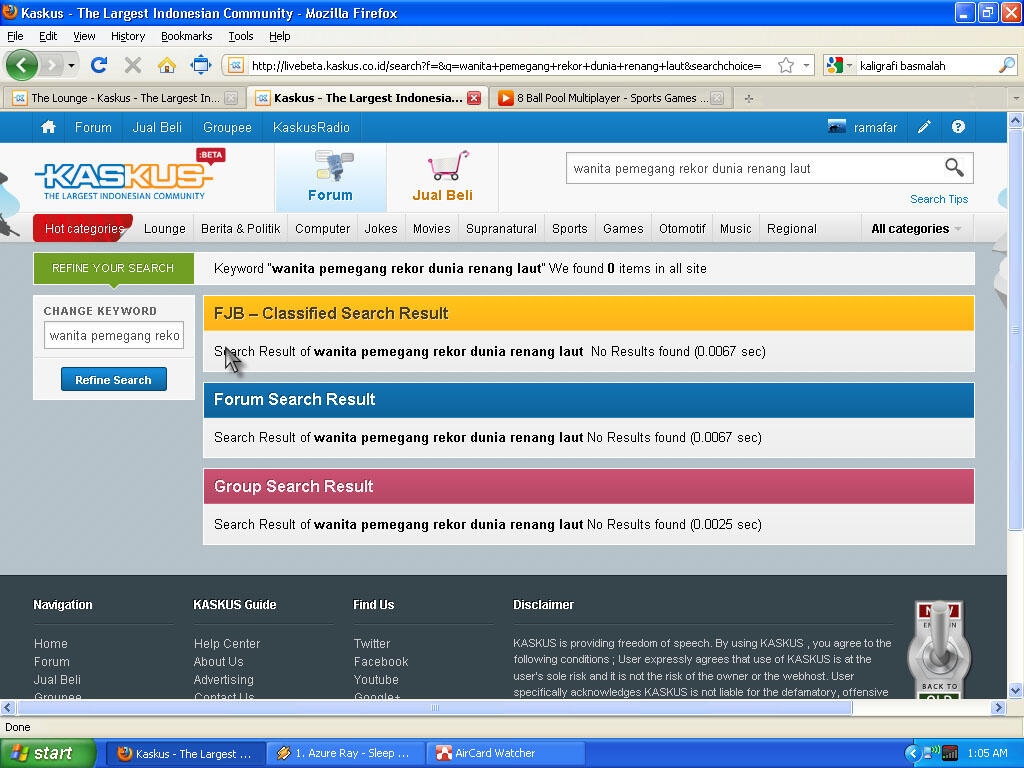Open Supranatural category

[x=501, y=229]
